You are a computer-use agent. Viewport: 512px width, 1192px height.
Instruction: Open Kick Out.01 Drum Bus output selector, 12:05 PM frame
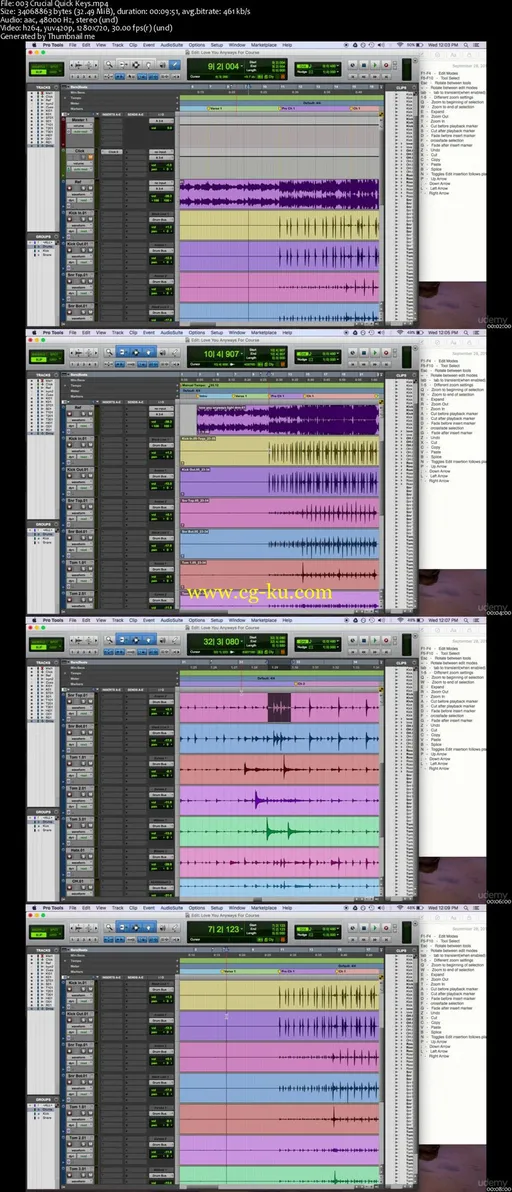click(161, 476)
